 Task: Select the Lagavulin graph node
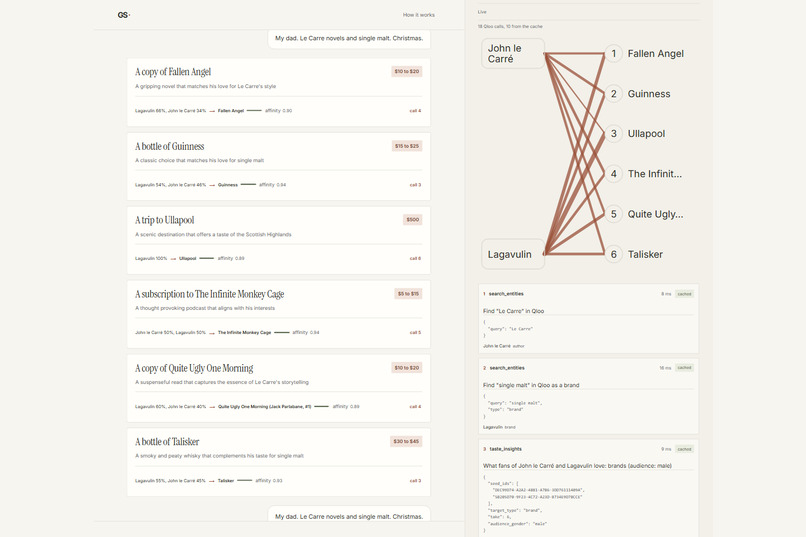pos(512,254)
